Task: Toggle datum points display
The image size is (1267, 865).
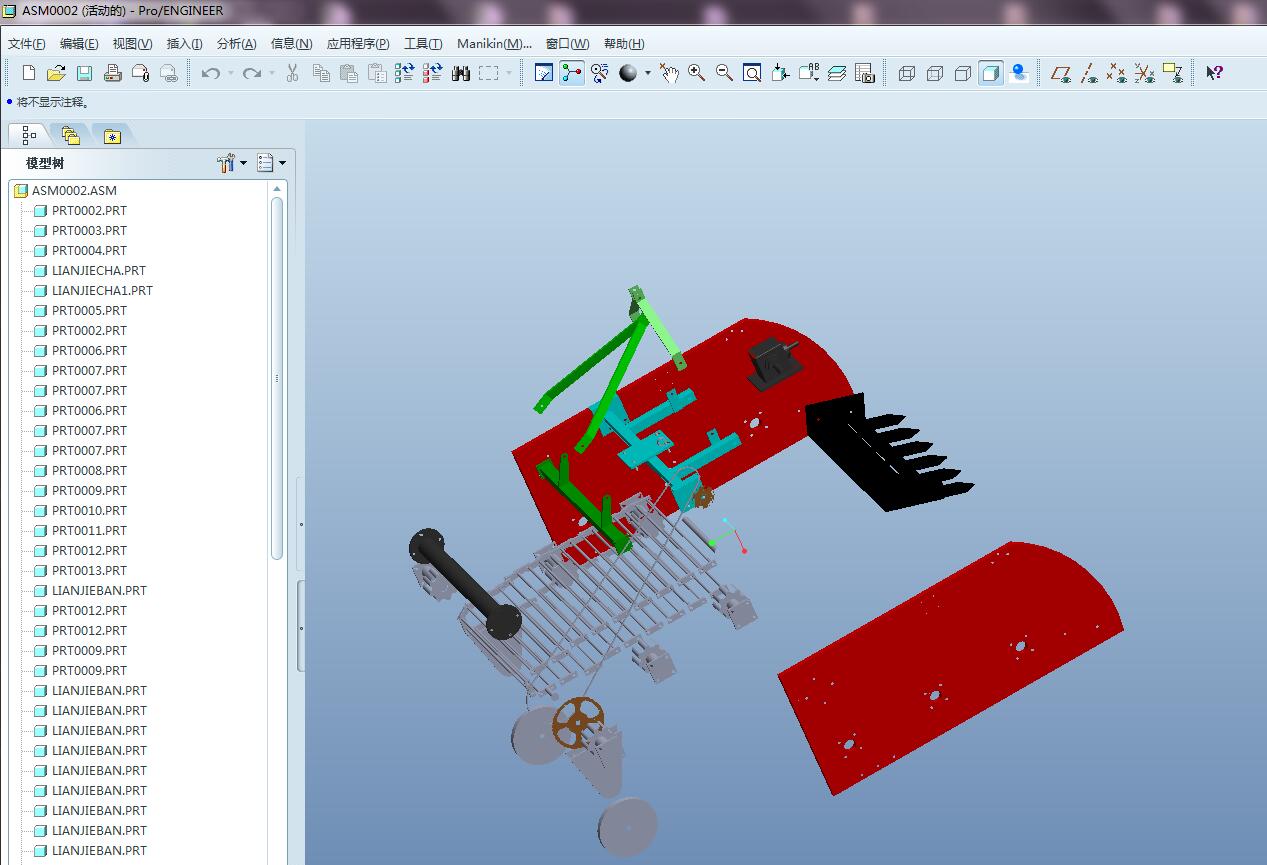Action: (1117, 73)
